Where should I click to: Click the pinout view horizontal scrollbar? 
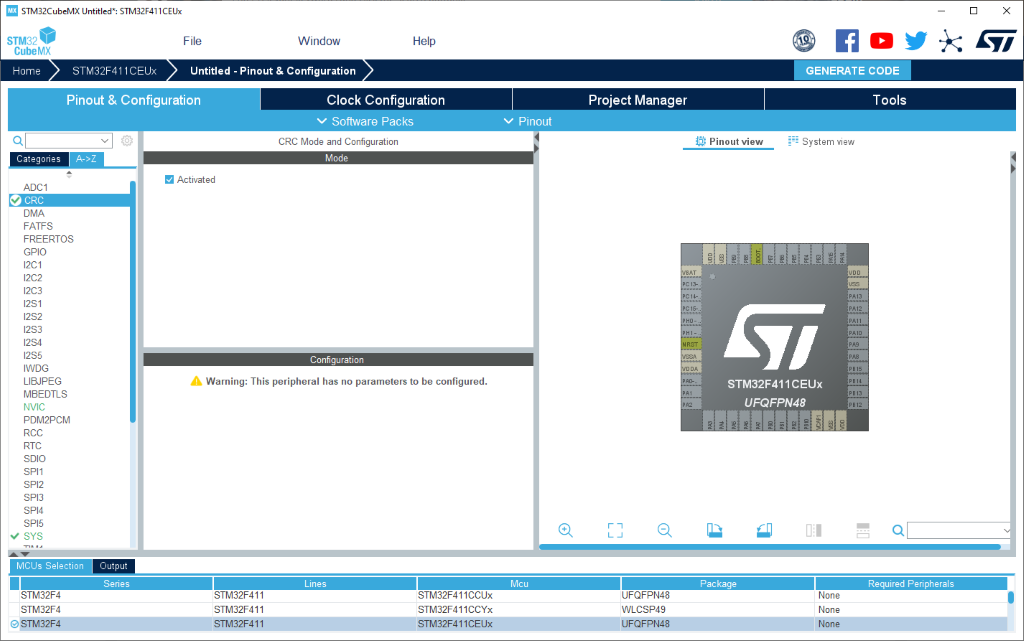771,547
